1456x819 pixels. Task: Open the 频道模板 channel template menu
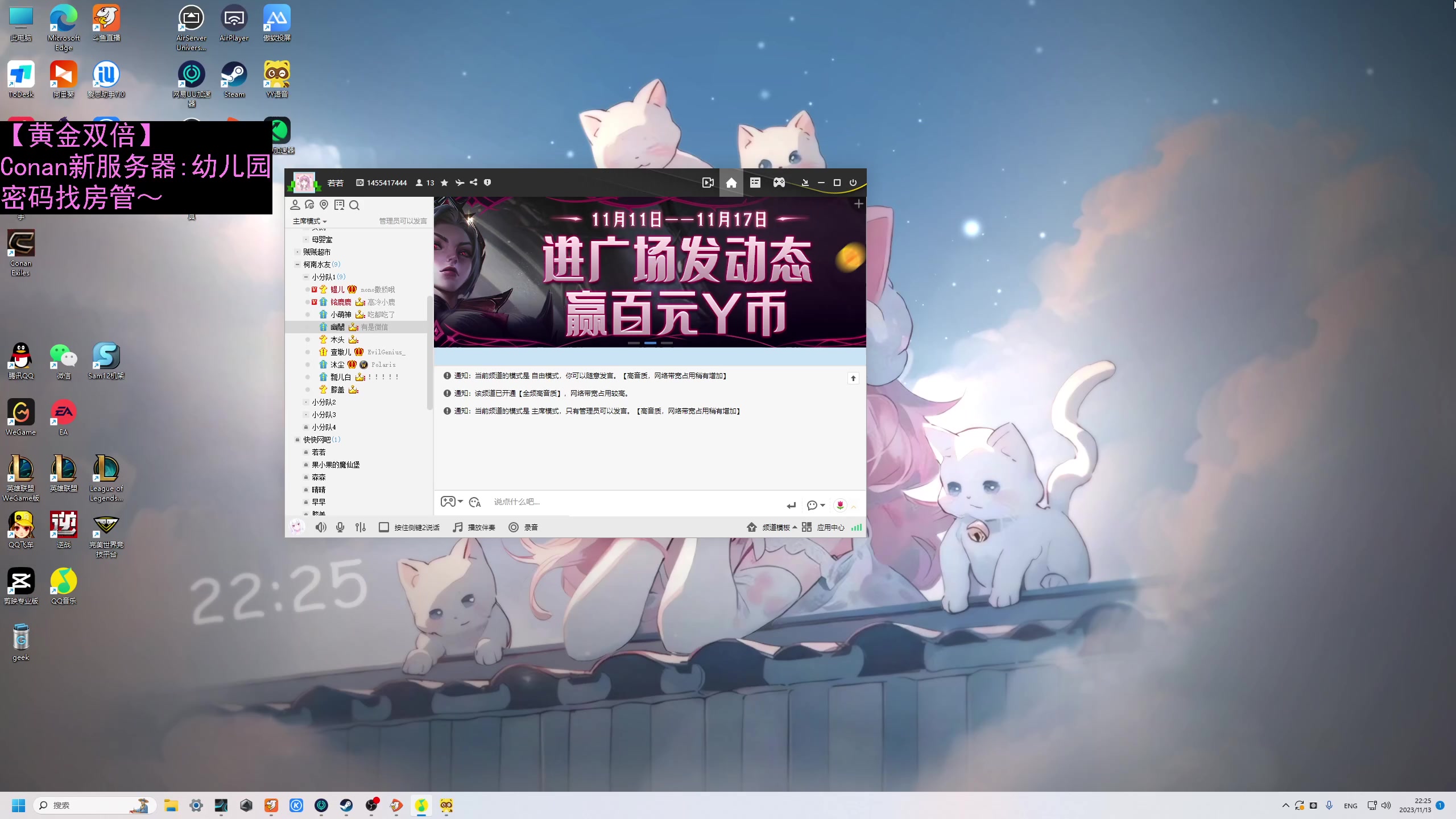tap(772, 527)
